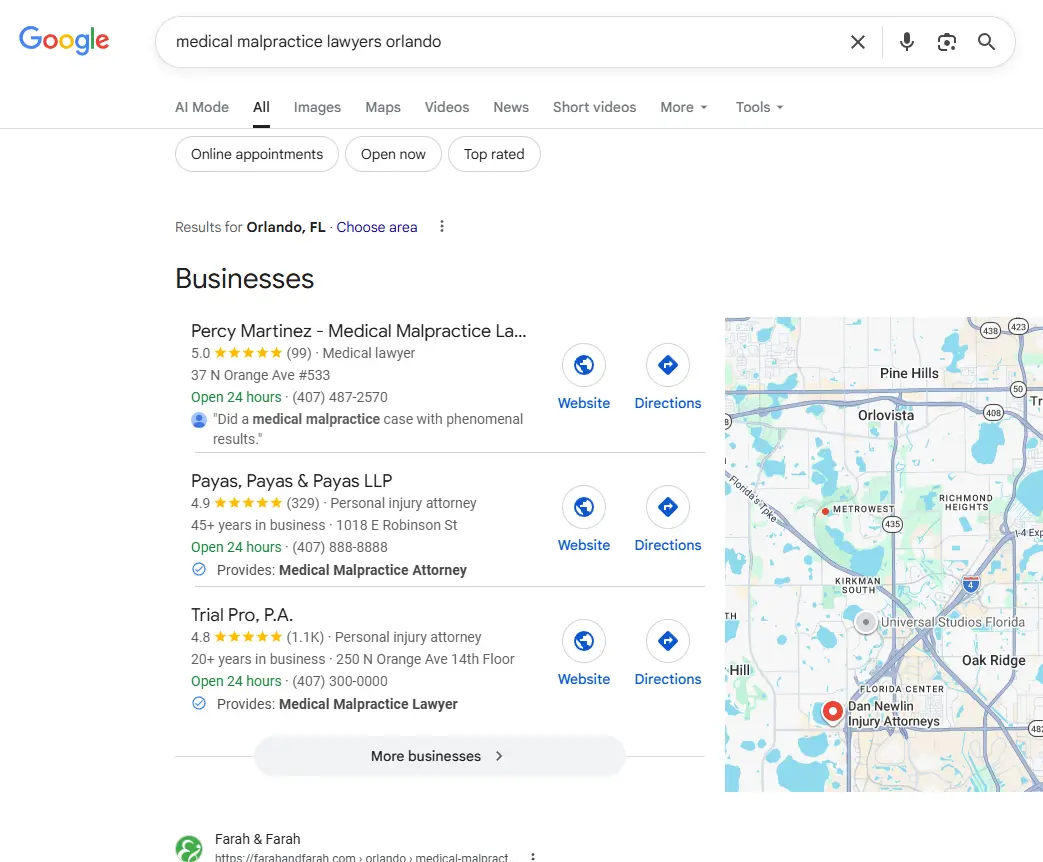This screenshot has width=1043, height=862.
Task: Click the magnifying glass search icon
Action: [986, 42]
